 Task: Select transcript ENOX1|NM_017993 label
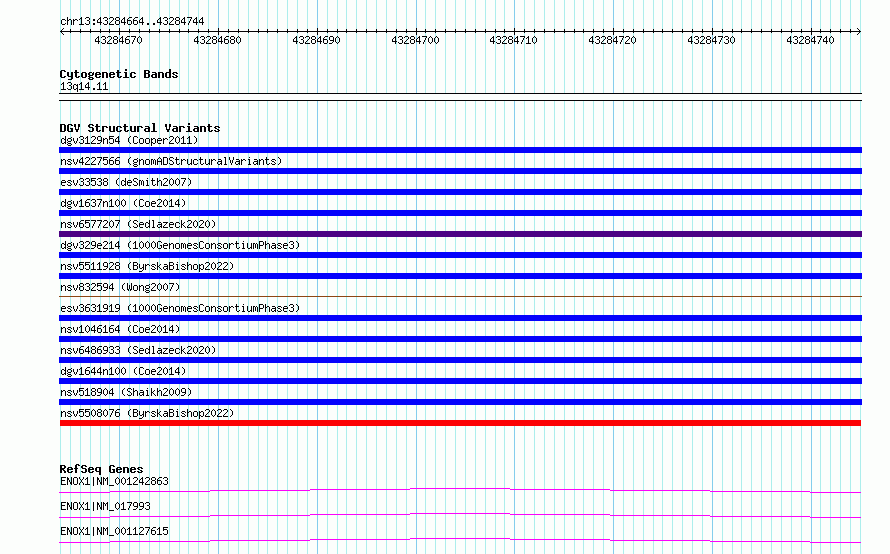point(105,506)
